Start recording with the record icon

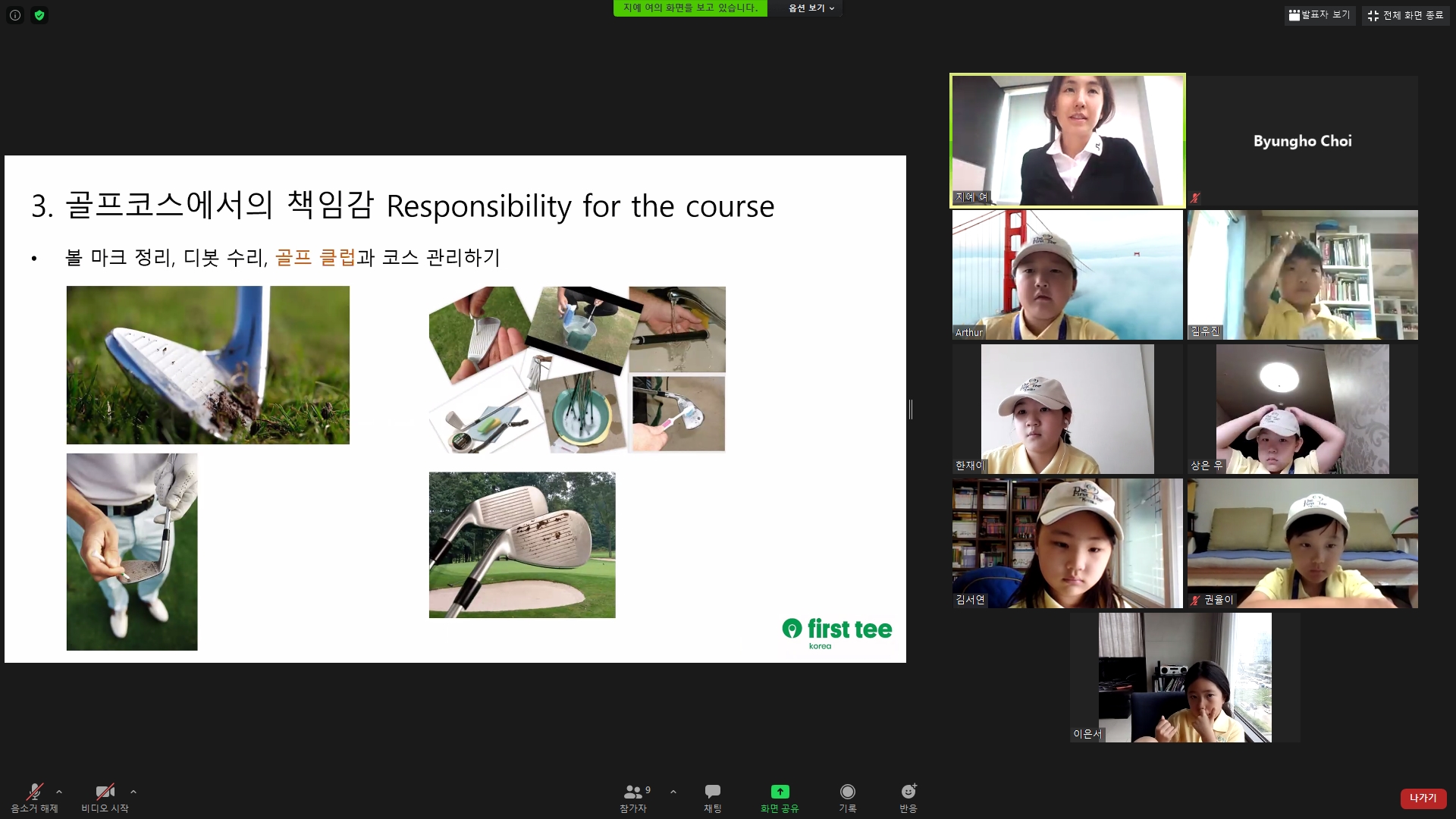point(847,792)
